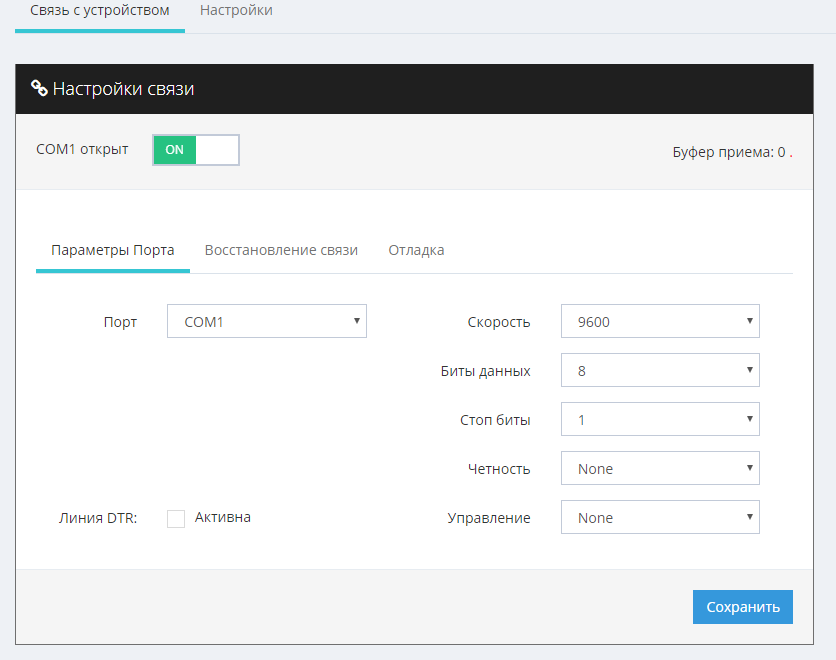Click the Настройки связи panel header
The width and height of the screenshot is (836, 660).
pyautogui.click(x=124, y=89)
